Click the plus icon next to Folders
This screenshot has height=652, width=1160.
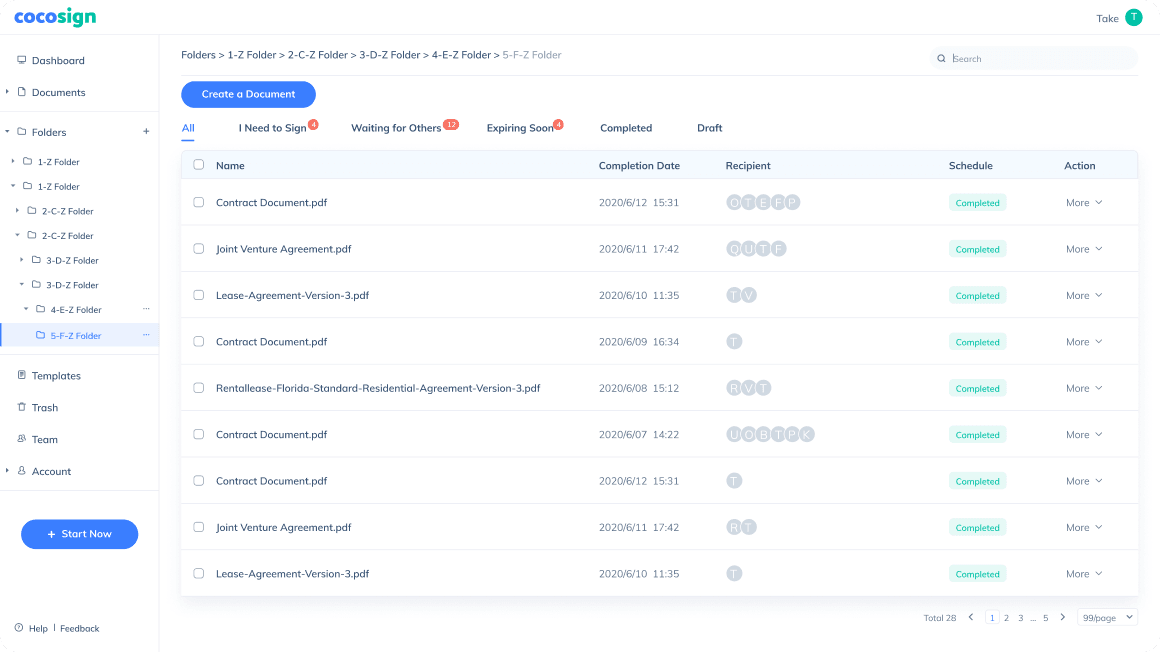(x=146, y=131)
